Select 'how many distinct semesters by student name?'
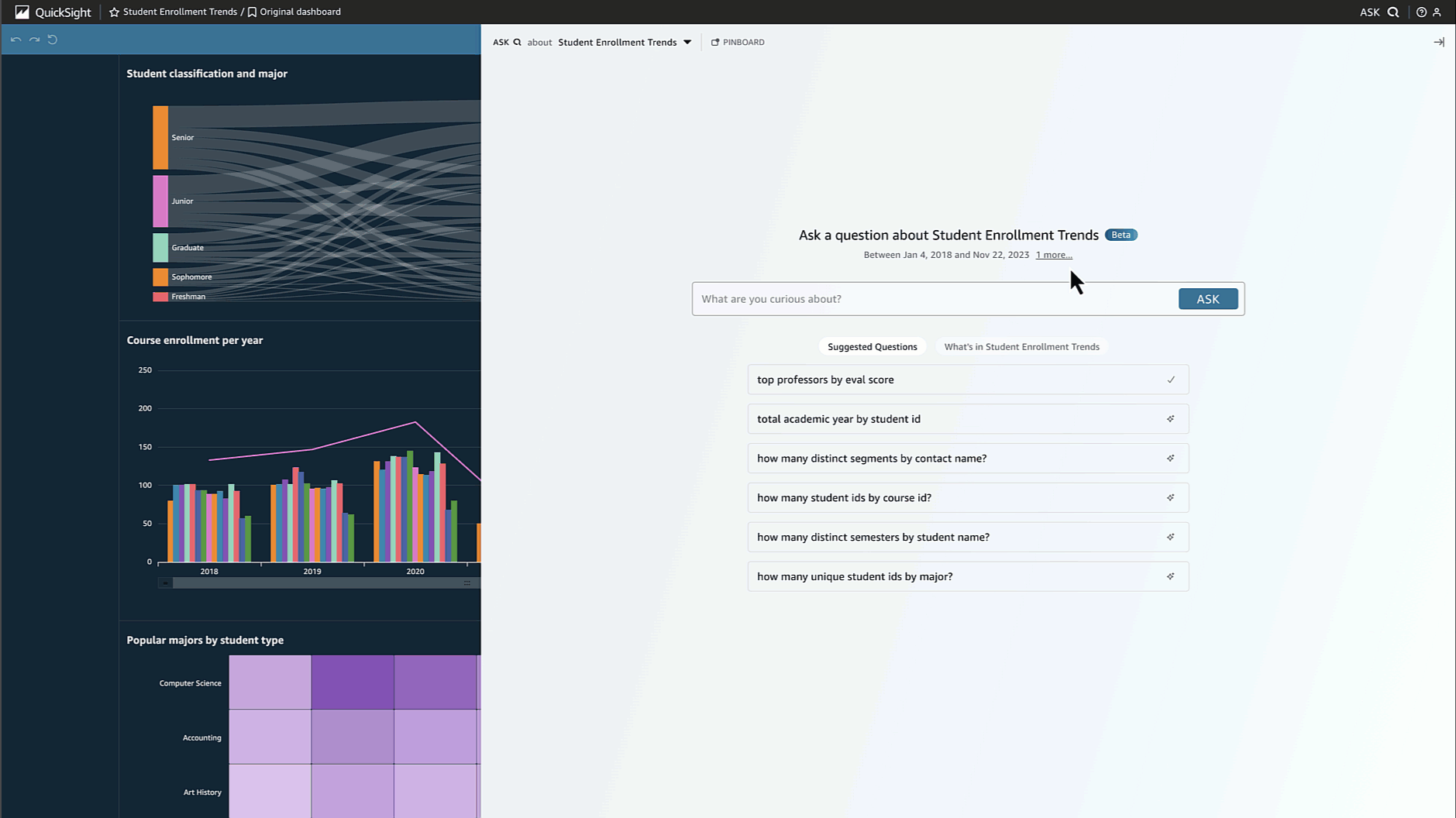The image size is (1456, 818). tap(968, 537)
